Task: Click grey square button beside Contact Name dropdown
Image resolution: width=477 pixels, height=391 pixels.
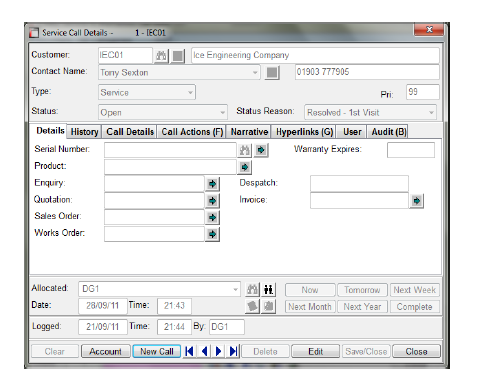Action: click(272, 72)
